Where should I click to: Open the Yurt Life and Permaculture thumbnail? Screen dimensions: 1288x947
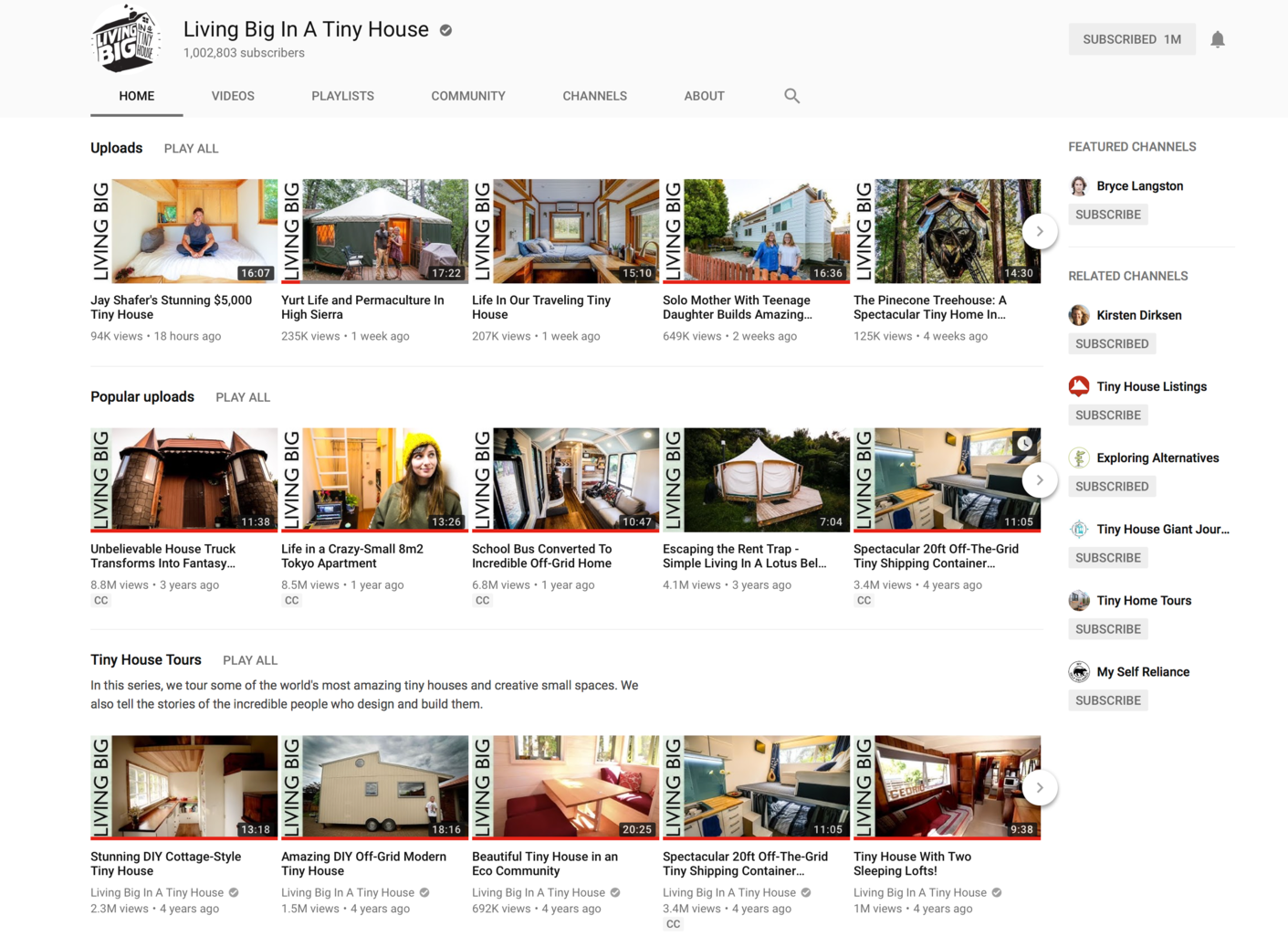coord(374,231)
